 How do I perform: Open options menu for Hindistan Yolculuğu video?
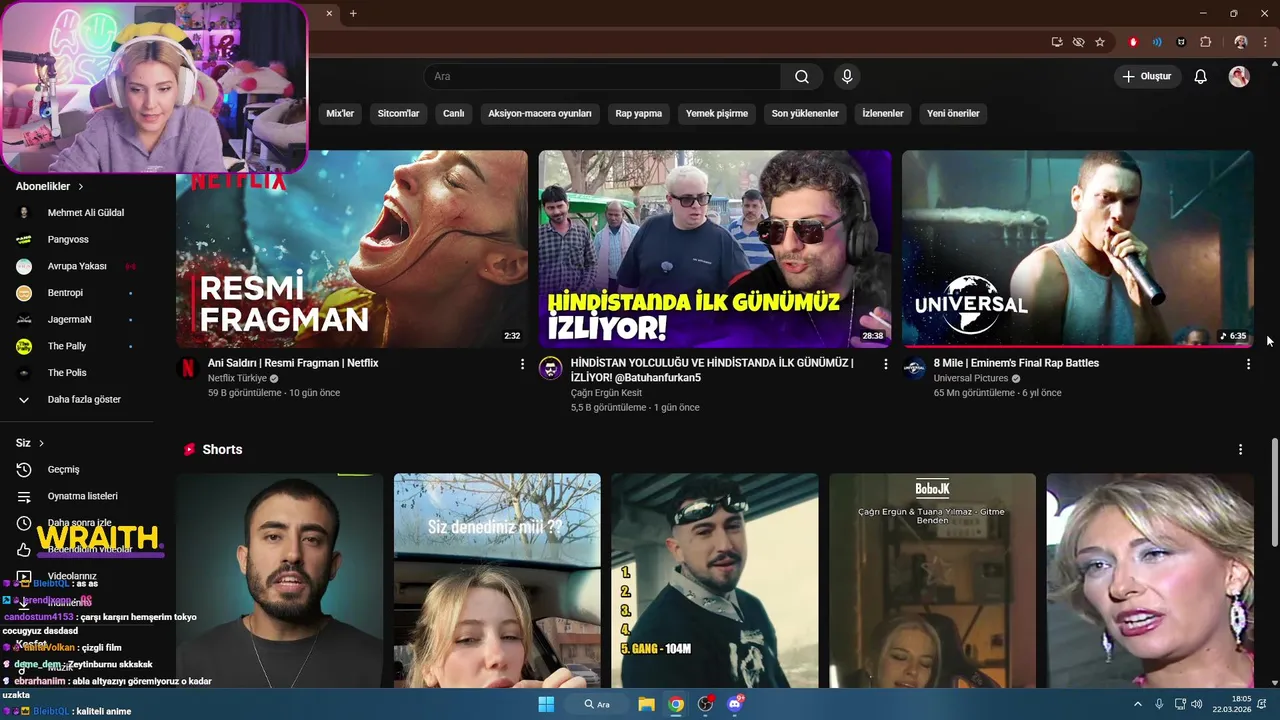coord(885,364)
